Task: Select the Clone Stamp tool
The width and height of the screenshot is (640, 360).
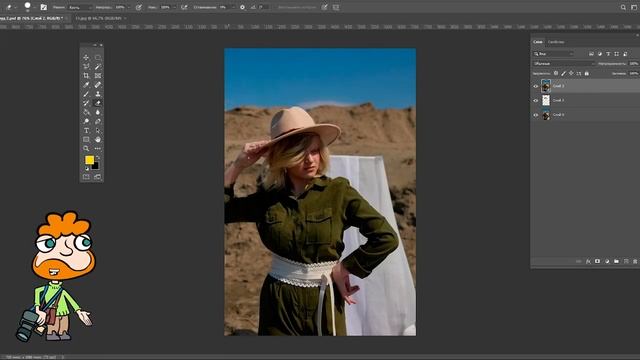Action: point(98,94)
